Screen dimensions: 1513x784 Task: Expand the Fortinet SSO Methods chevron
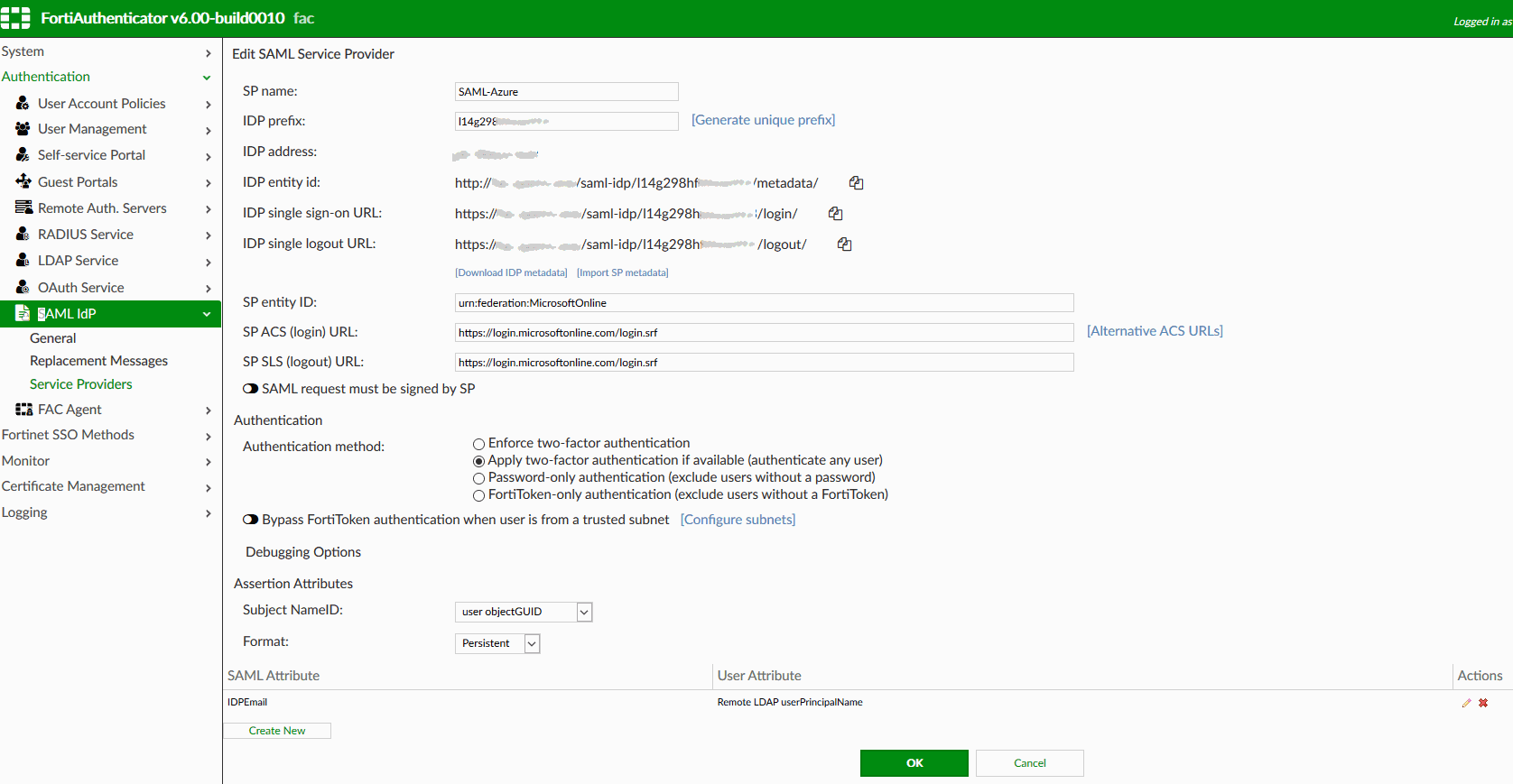208,437
